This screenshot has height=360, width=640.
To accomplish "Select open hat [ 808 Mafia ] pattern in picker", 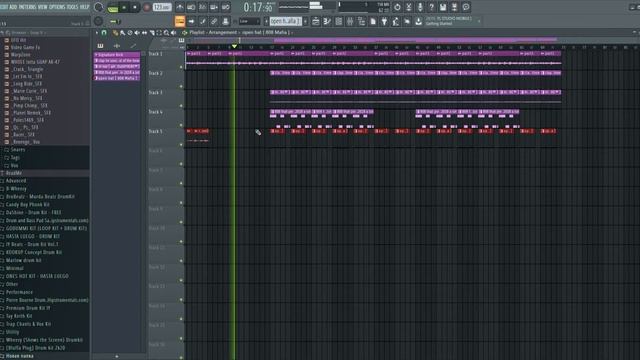I will [117, 78].
